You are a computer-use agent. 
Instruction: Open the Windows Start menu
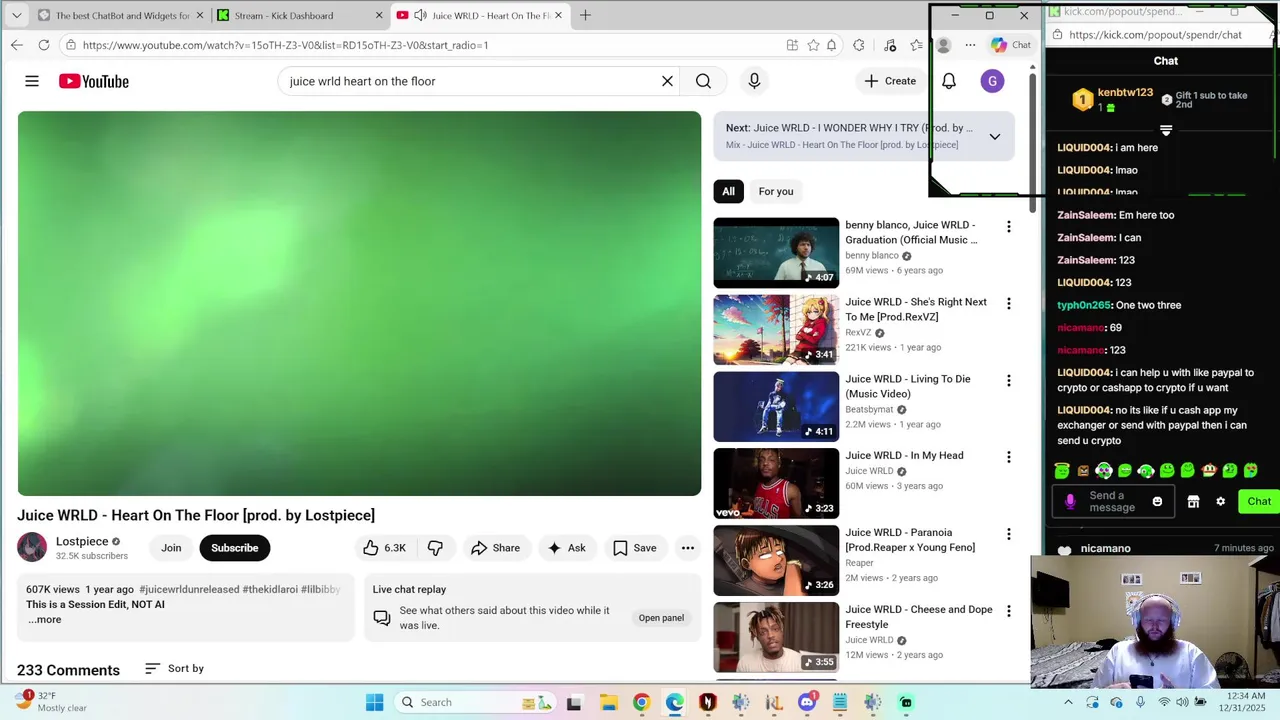[374, 702]
